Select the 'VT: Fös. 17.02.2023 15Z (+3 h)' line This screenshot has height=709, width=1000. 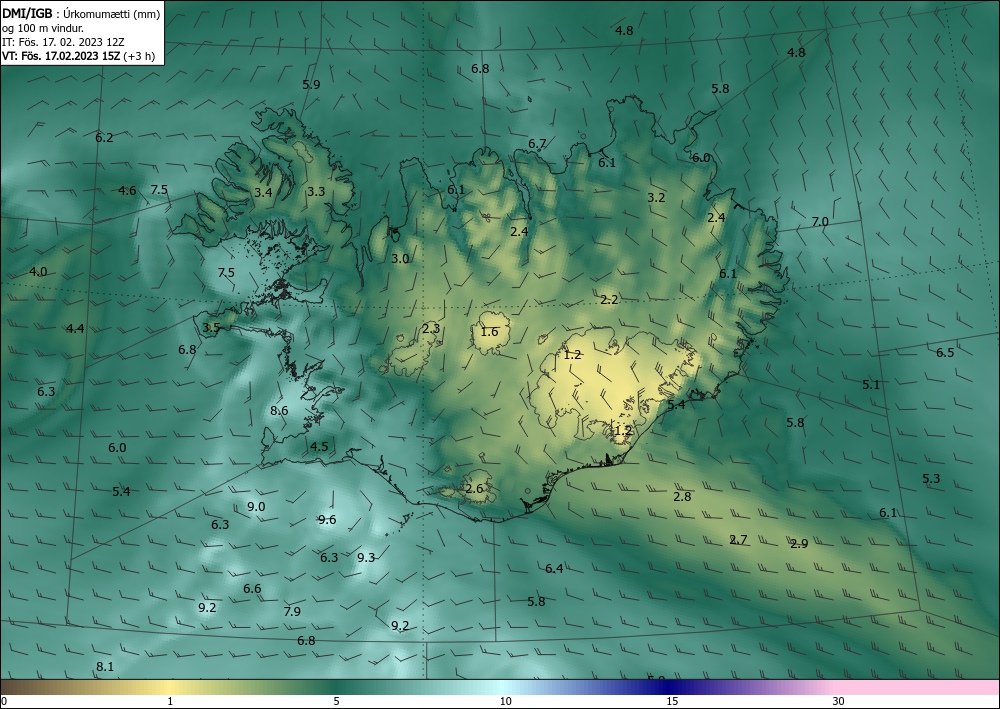point(78,56)
